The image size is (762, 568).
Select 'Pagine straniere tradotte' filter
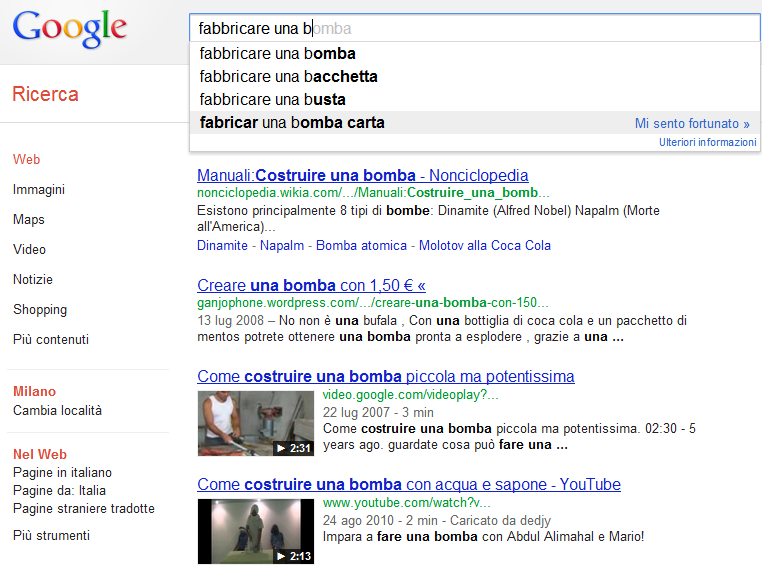tap(84, 509)
